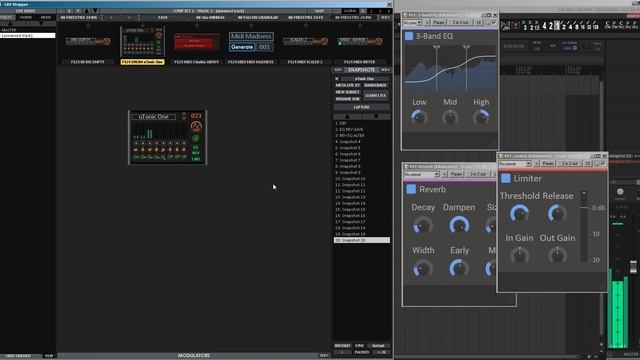Toggle the Reverb blue enable square
Viewport: 640px width, 360px height.
coord(411,189)
